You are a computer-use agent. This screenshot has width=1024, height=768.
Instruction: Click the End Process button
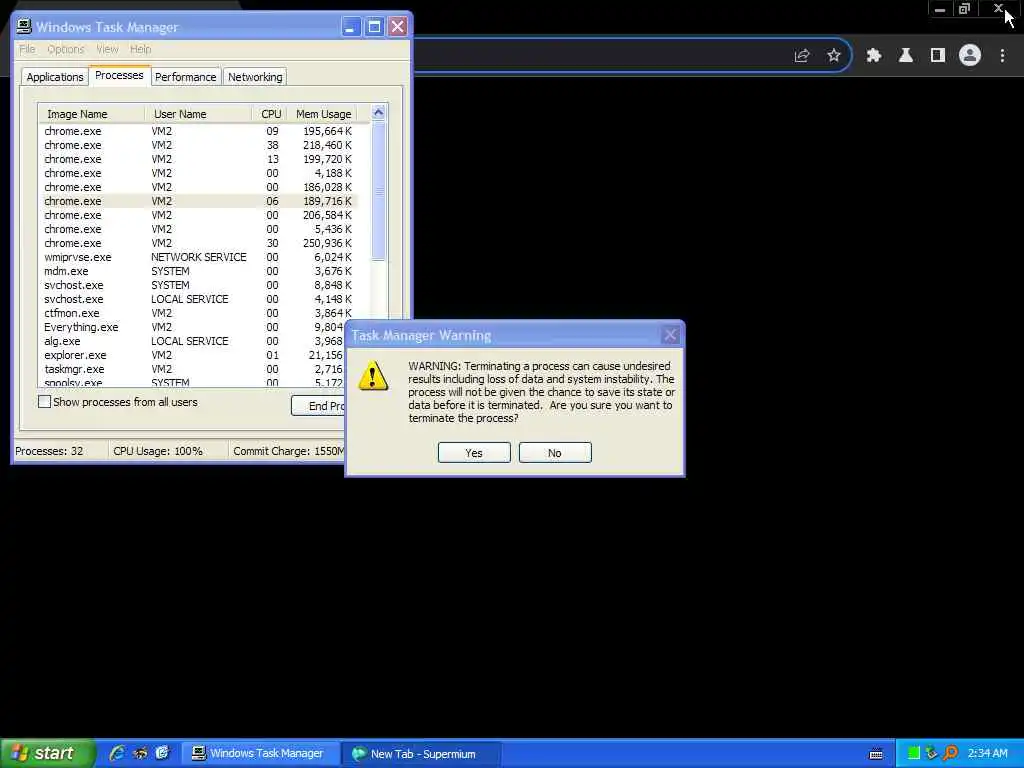pyautogui.click(x=318, y=406)
